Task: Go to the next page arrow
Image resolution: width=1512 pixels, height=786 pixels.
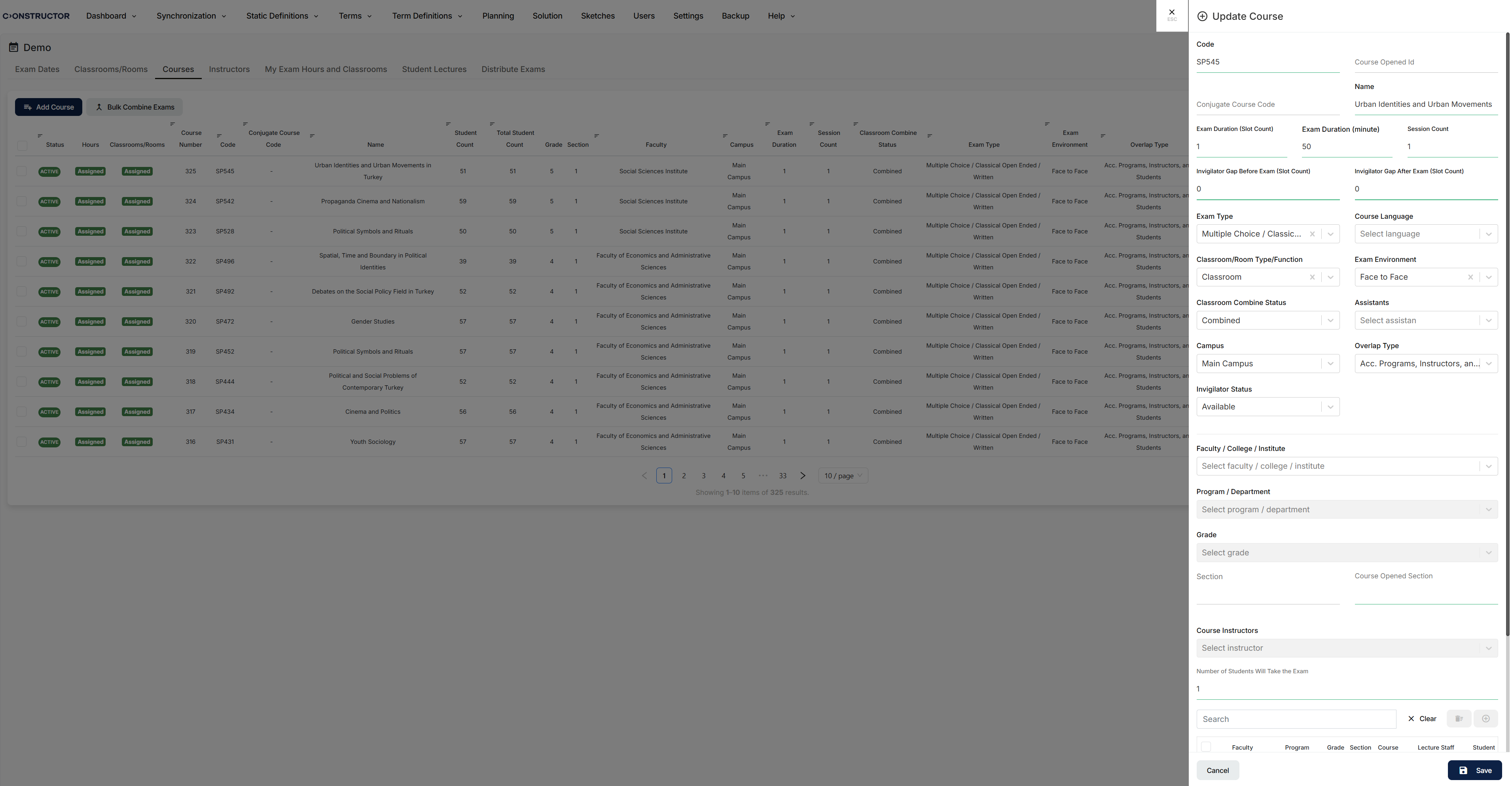Action: [x=803, y=475]
